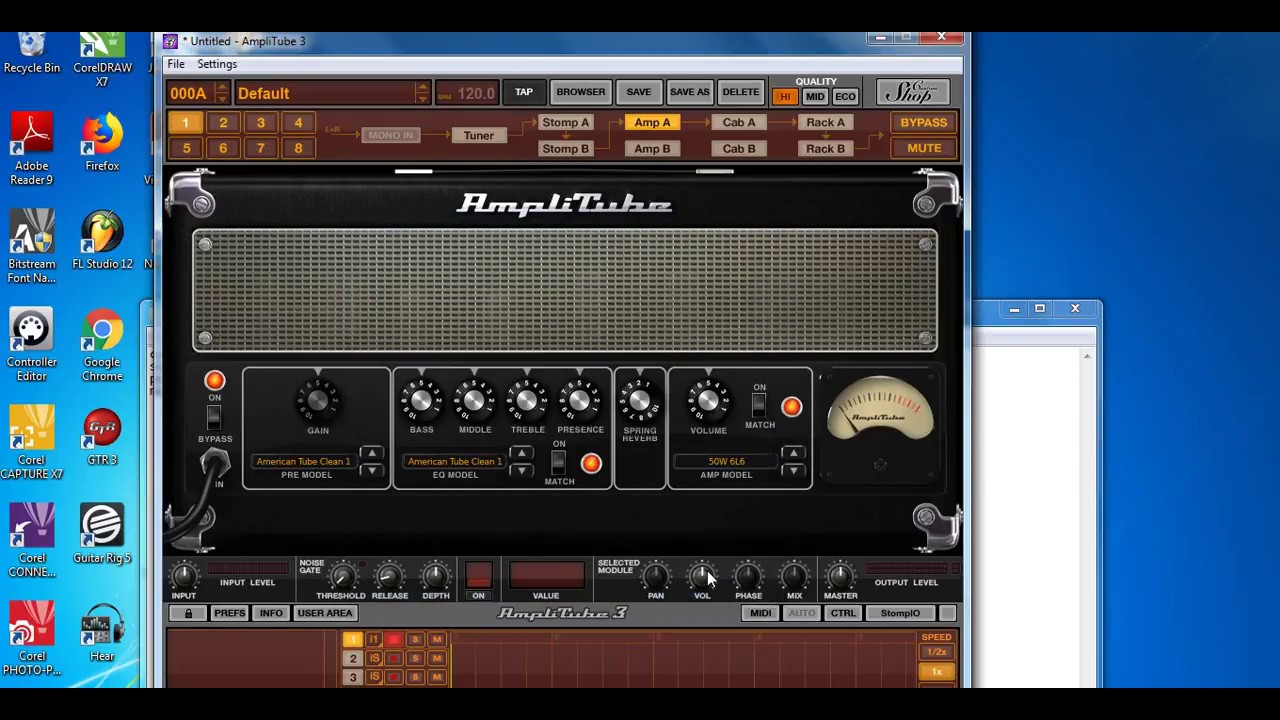Click the Master knob

840,576
